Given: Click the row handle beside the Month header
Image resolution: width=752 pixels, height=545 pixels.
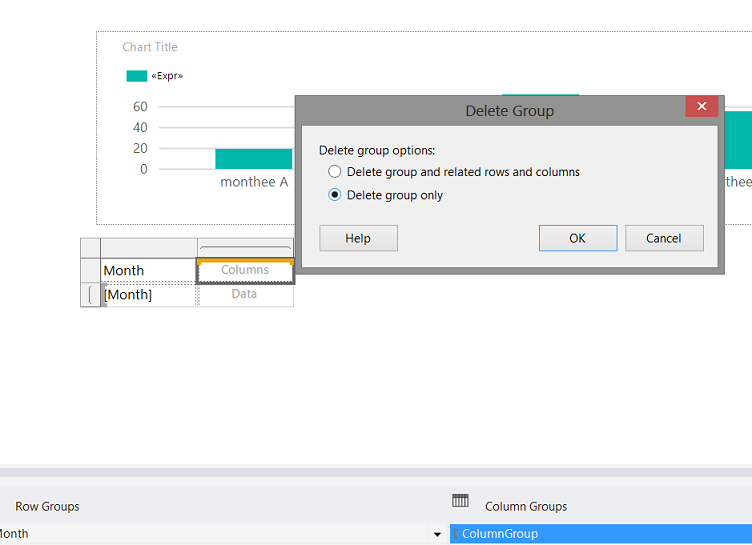Looking at the screenshot, I should (x=90, y=271).
